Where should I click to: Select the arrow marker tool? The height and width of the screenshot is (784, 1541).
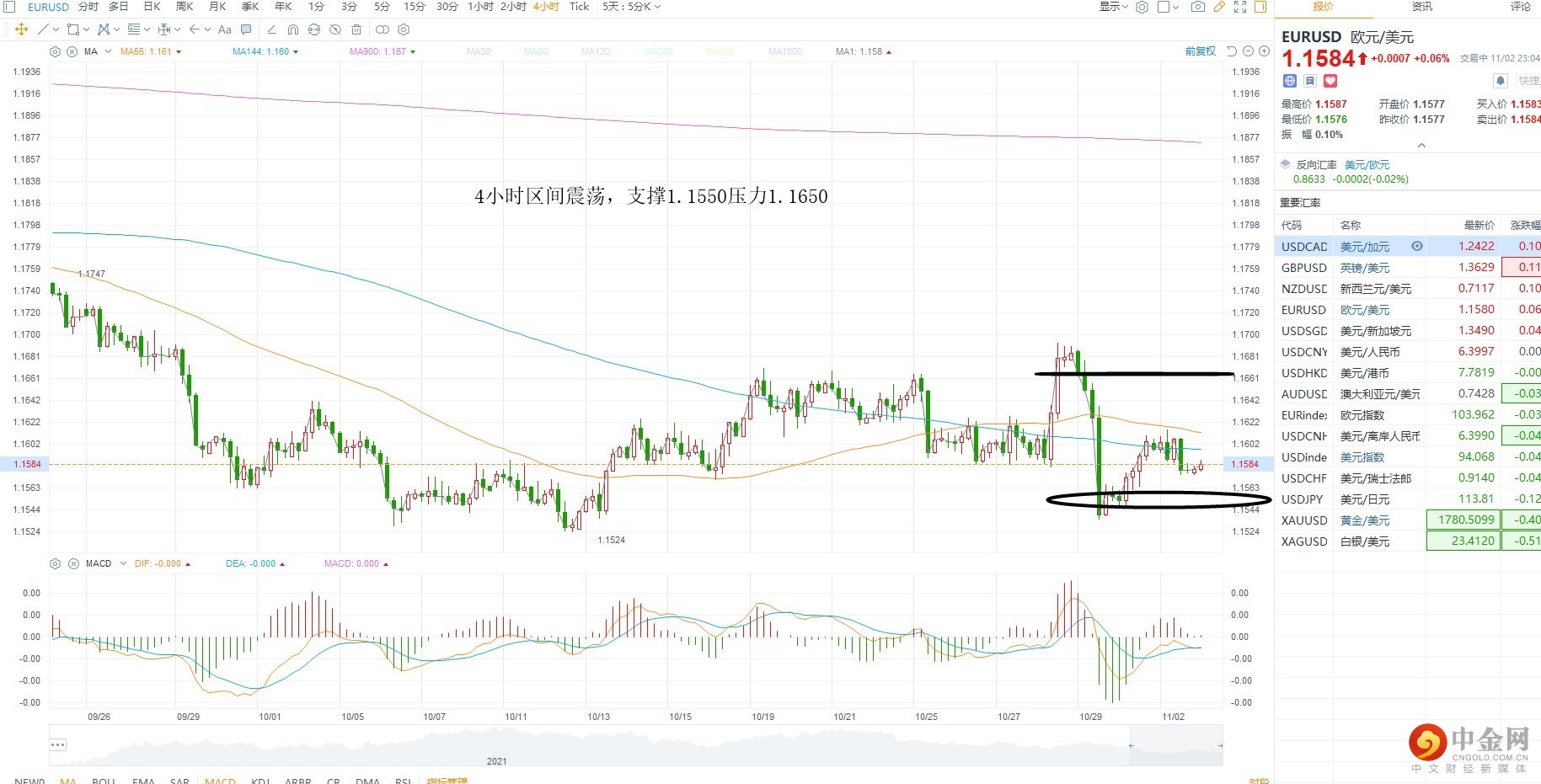pyautogui.click(x=195, y=29)
